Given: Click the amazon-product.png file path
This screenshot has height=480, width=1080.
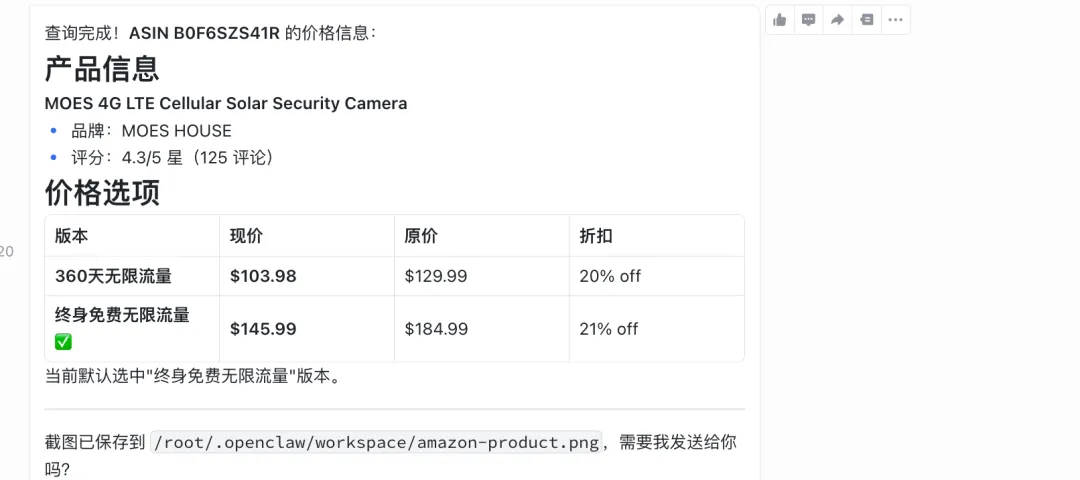Looking at the screenshot, I should click(x=376, y=442).
